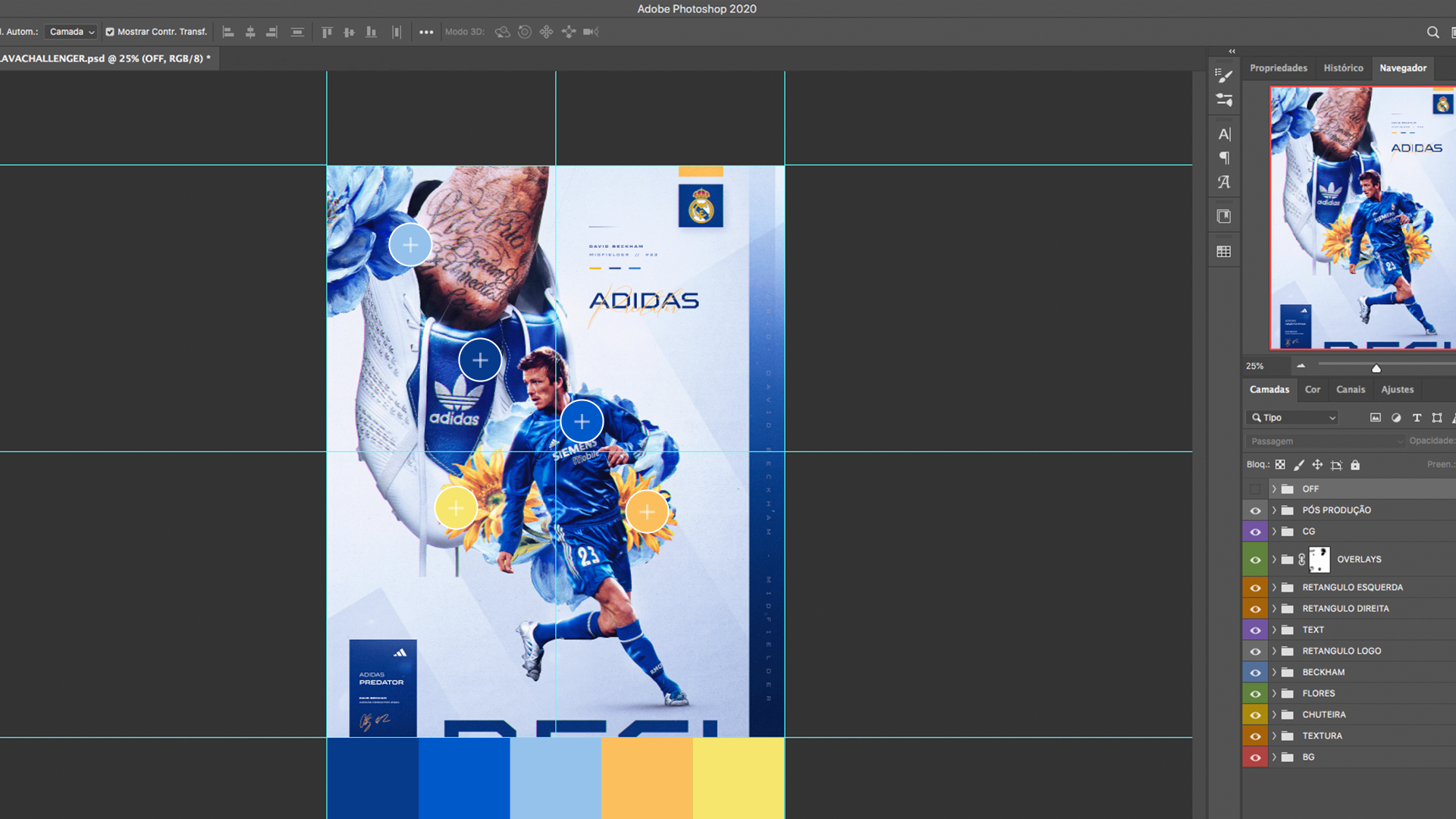Hide the FLORES layer group

pos(1255,694)
